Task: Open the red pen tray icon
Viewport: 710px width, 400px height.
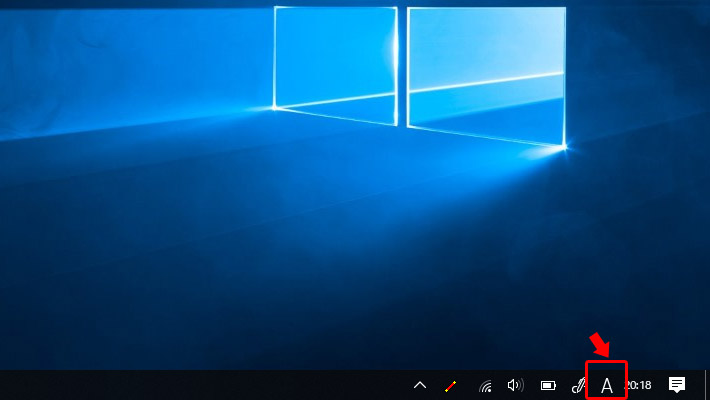Action: [451, 386]
